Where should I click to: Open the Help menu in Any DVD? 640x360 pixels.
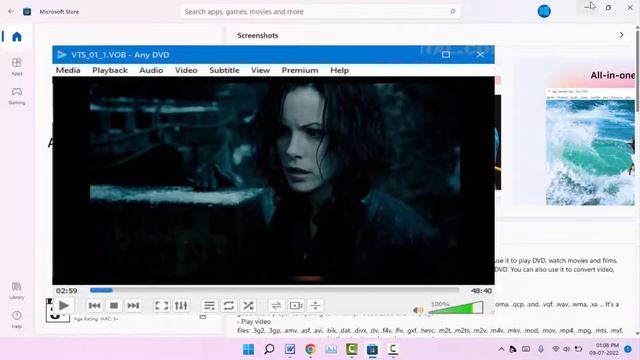339,70
